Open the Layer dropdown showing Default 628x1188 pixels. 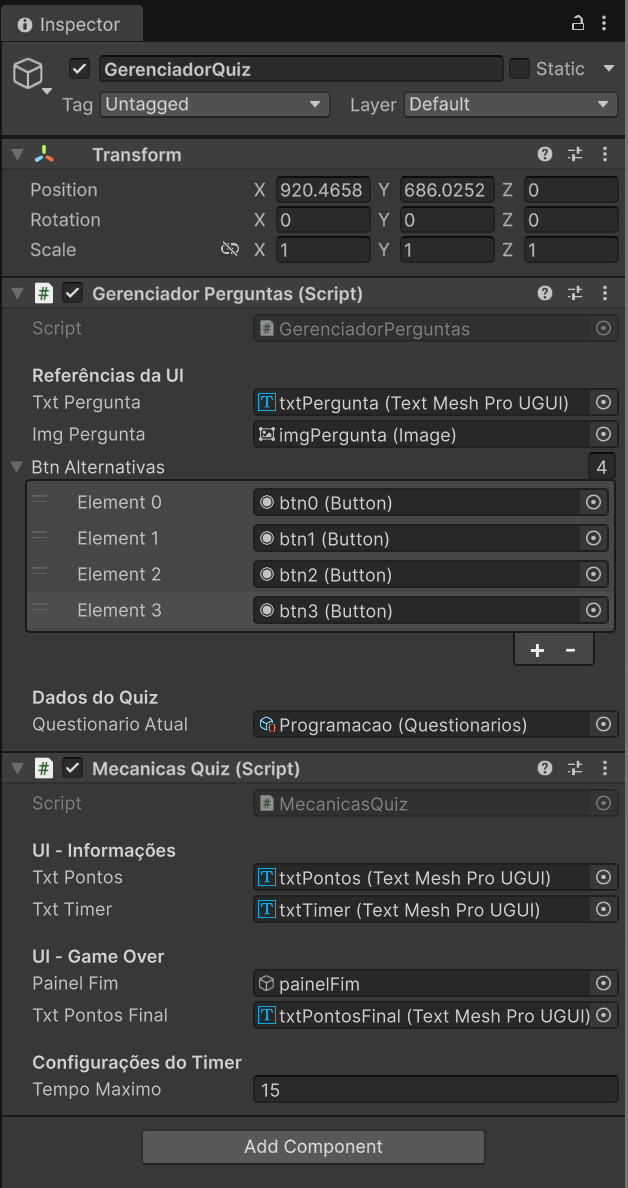[x=510, y=104]
